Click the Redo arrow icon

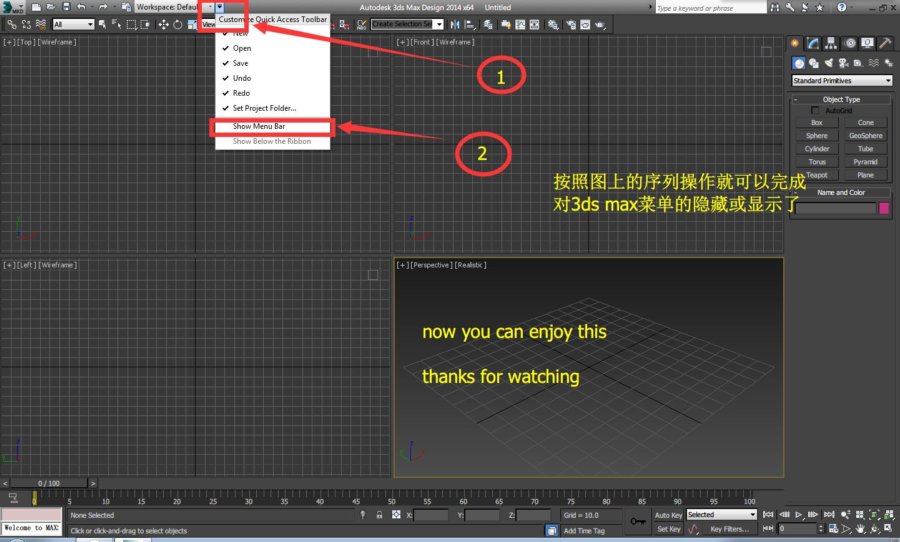pyautogui.click(x=103, y=7)
